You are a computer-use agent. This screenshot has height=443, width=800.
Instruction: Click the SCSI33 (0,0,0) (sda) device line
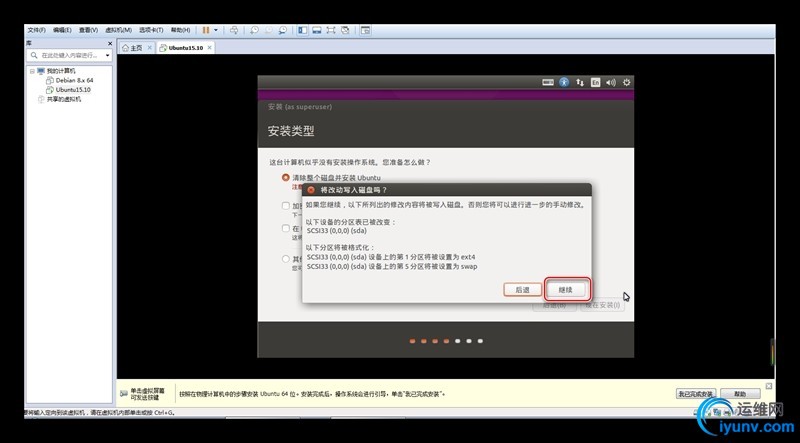(x=337, y=230)
